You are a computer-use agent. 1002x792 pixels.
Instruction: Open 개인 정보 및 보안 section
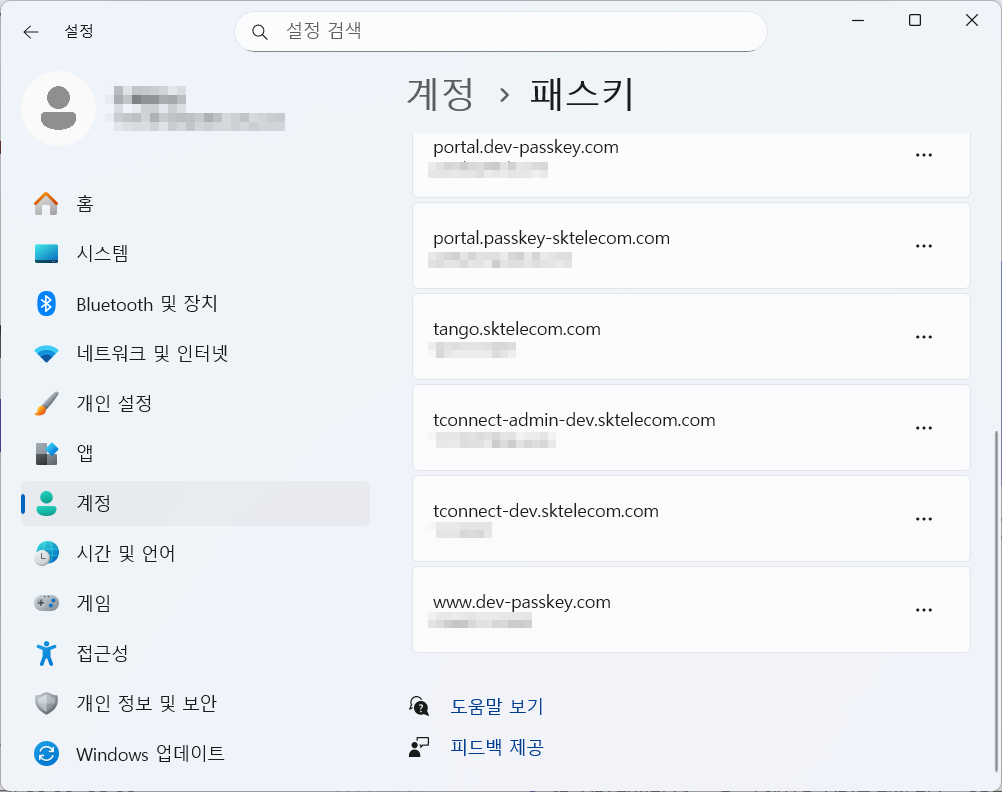[195, 703]
